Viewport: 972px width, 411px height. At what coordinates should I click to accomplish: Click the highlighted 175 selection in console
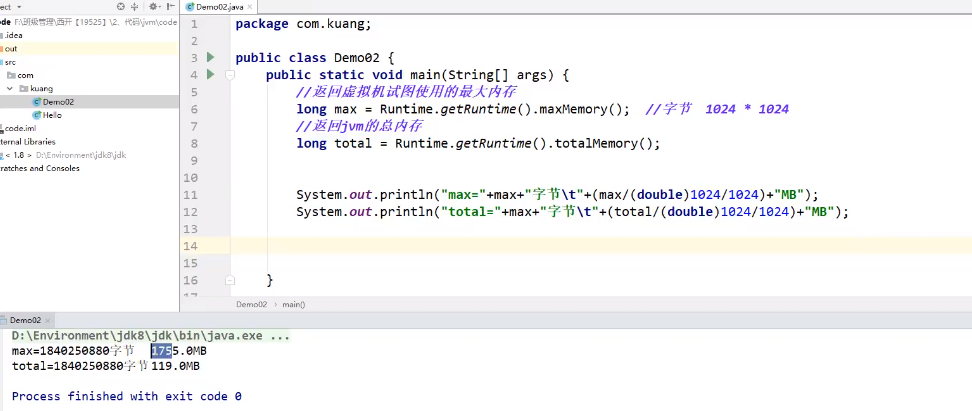coord(161,351)
